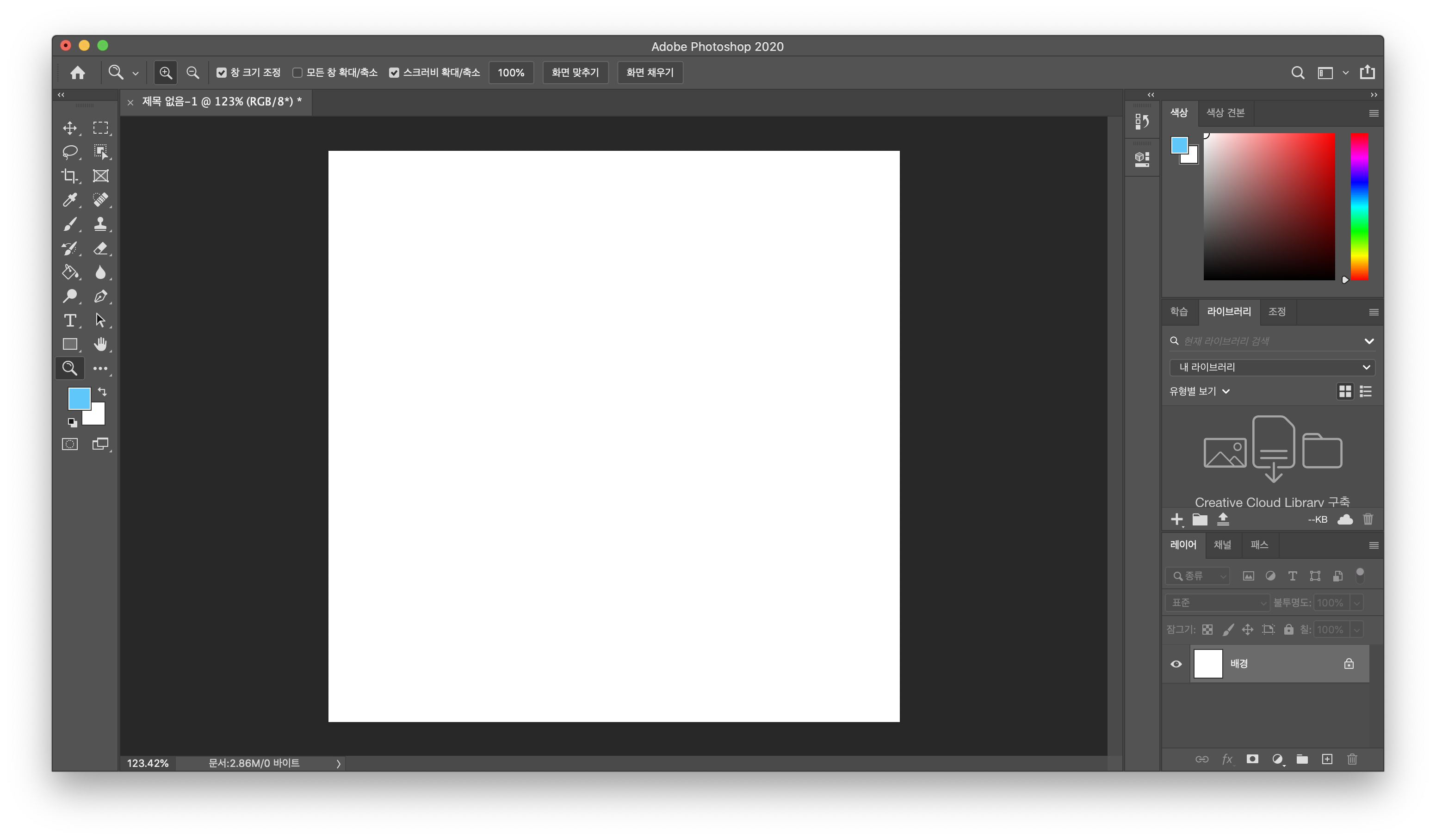Select the Crop tool

point(69,175)
